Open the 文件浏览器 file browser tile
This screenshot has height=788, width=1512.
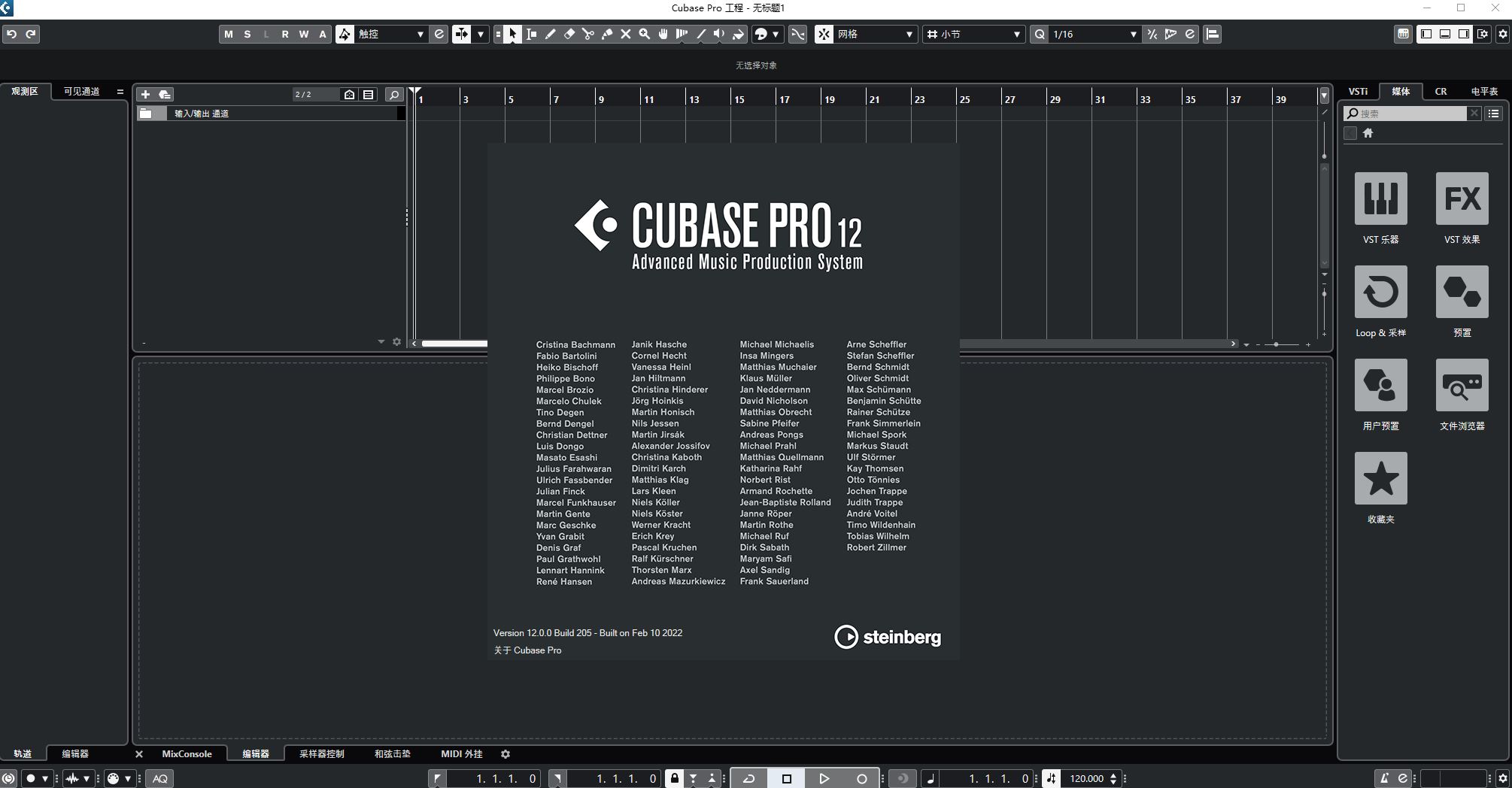pyautogui.click(x=1462, y=385)
